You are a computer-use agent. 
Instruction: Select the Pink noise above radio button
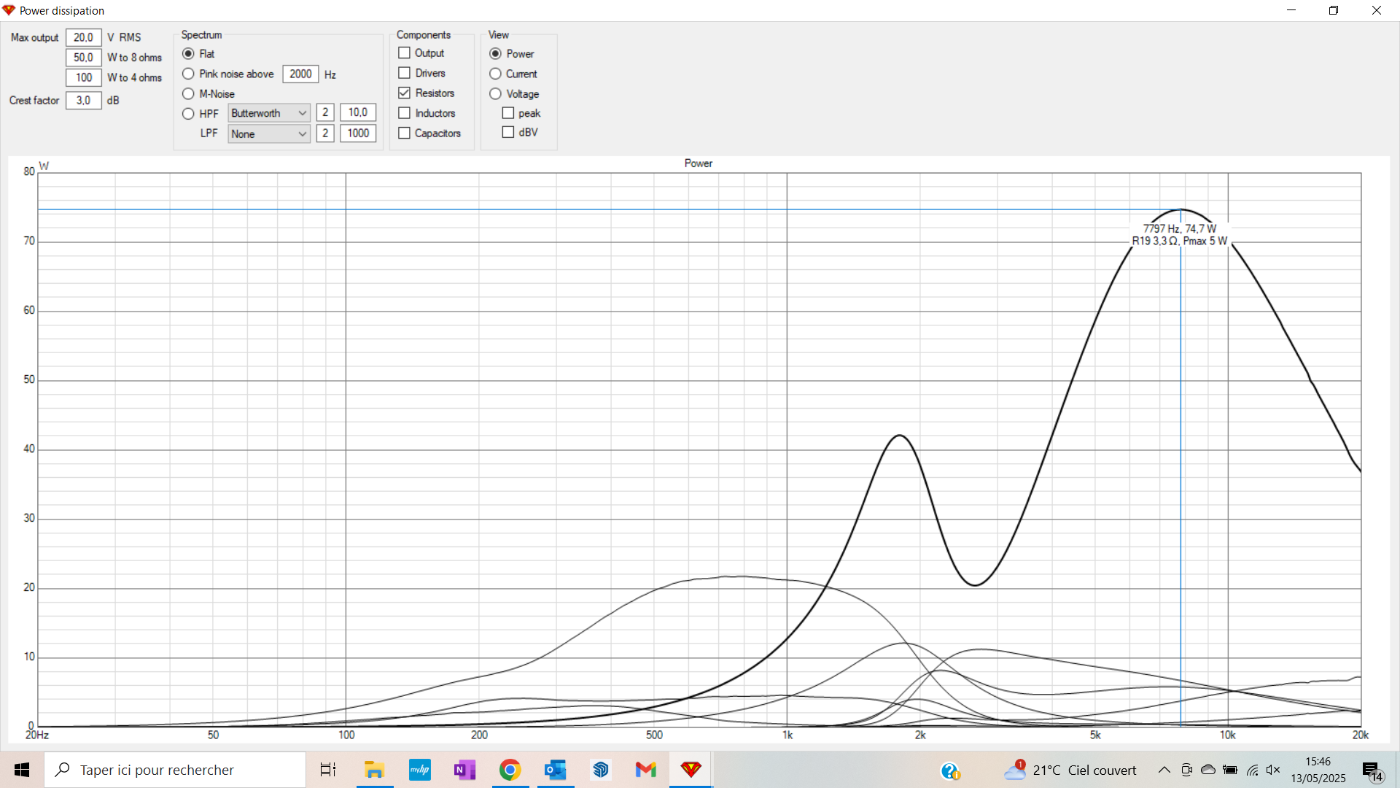coord(188,74)
